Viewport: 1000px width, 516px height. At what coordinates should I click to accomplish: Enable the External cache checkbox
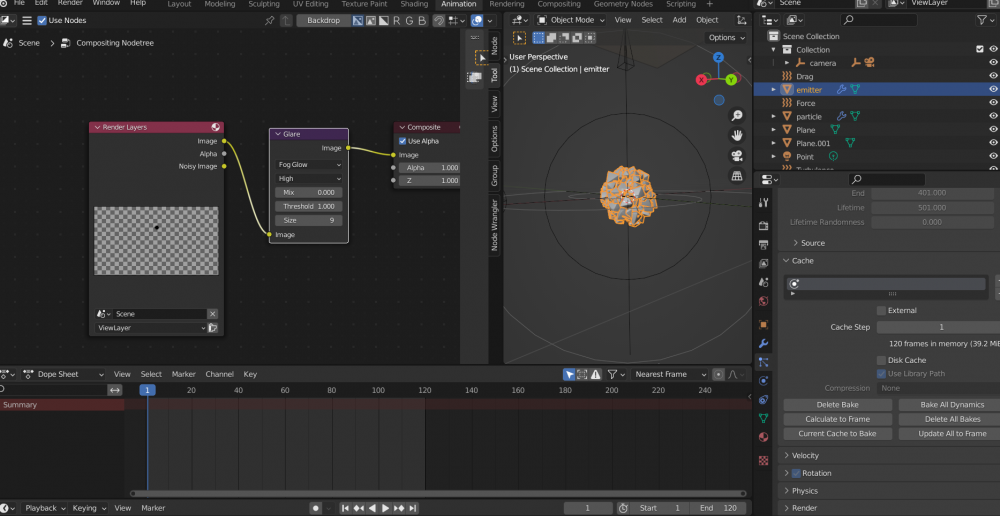click(x=881, y=311)
